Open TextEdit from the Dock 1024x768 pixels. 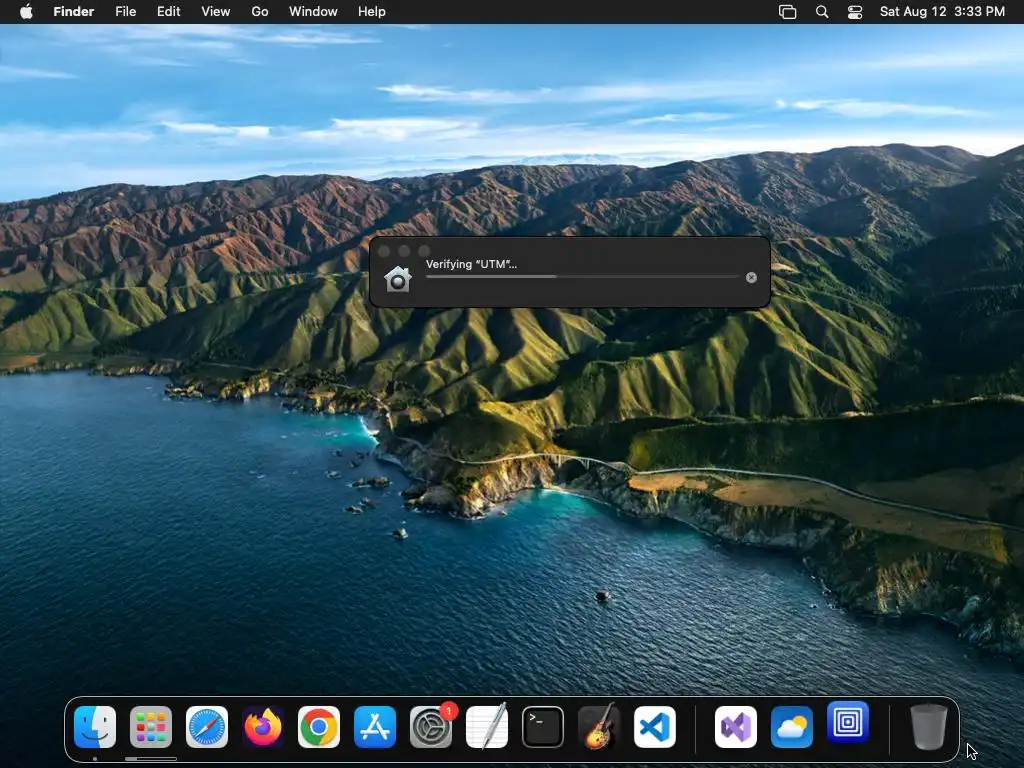point(487,727)
